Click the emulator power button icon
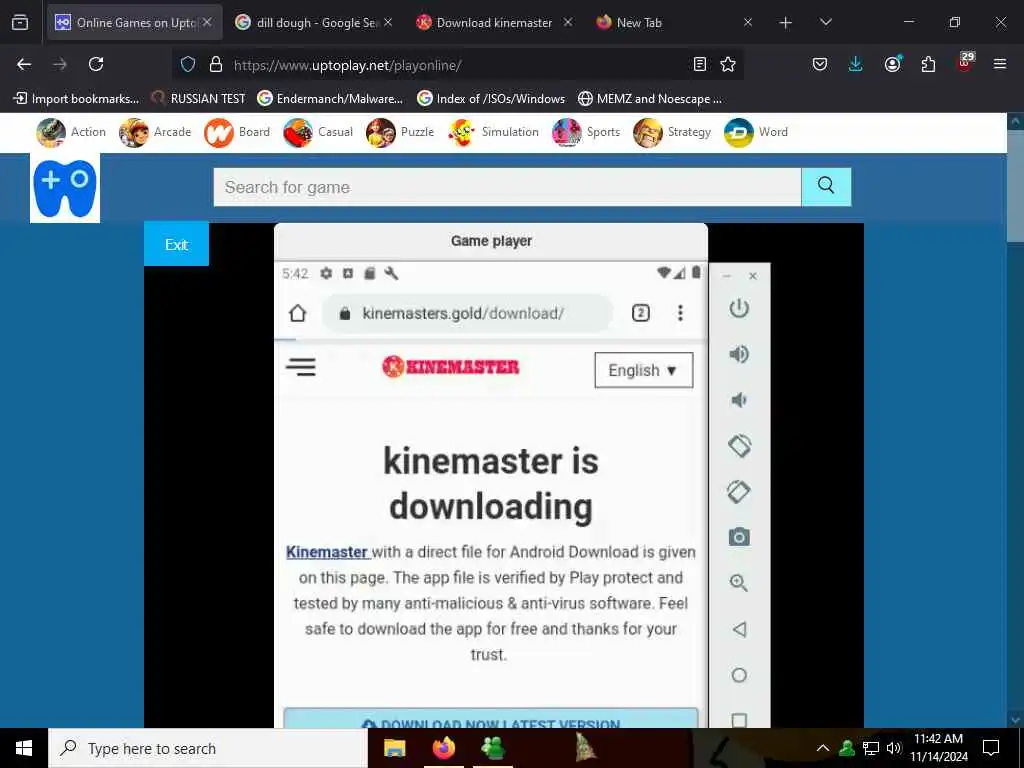Image resolution: width=1024 pixels, height=768 pixels. [739, 308]
